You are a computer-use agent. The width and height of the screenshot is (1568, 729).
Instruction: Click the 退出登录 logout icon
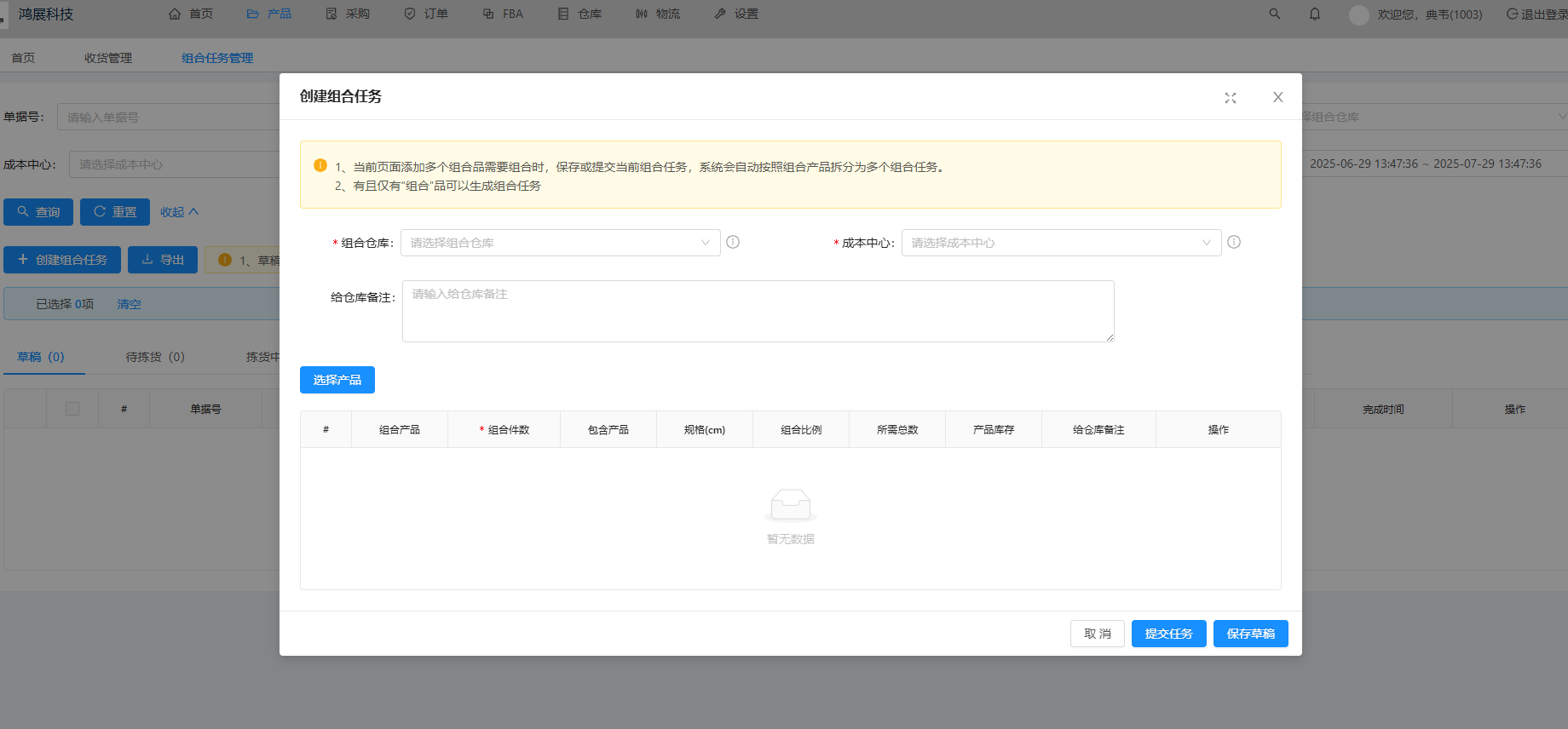tap(1512, 14)
